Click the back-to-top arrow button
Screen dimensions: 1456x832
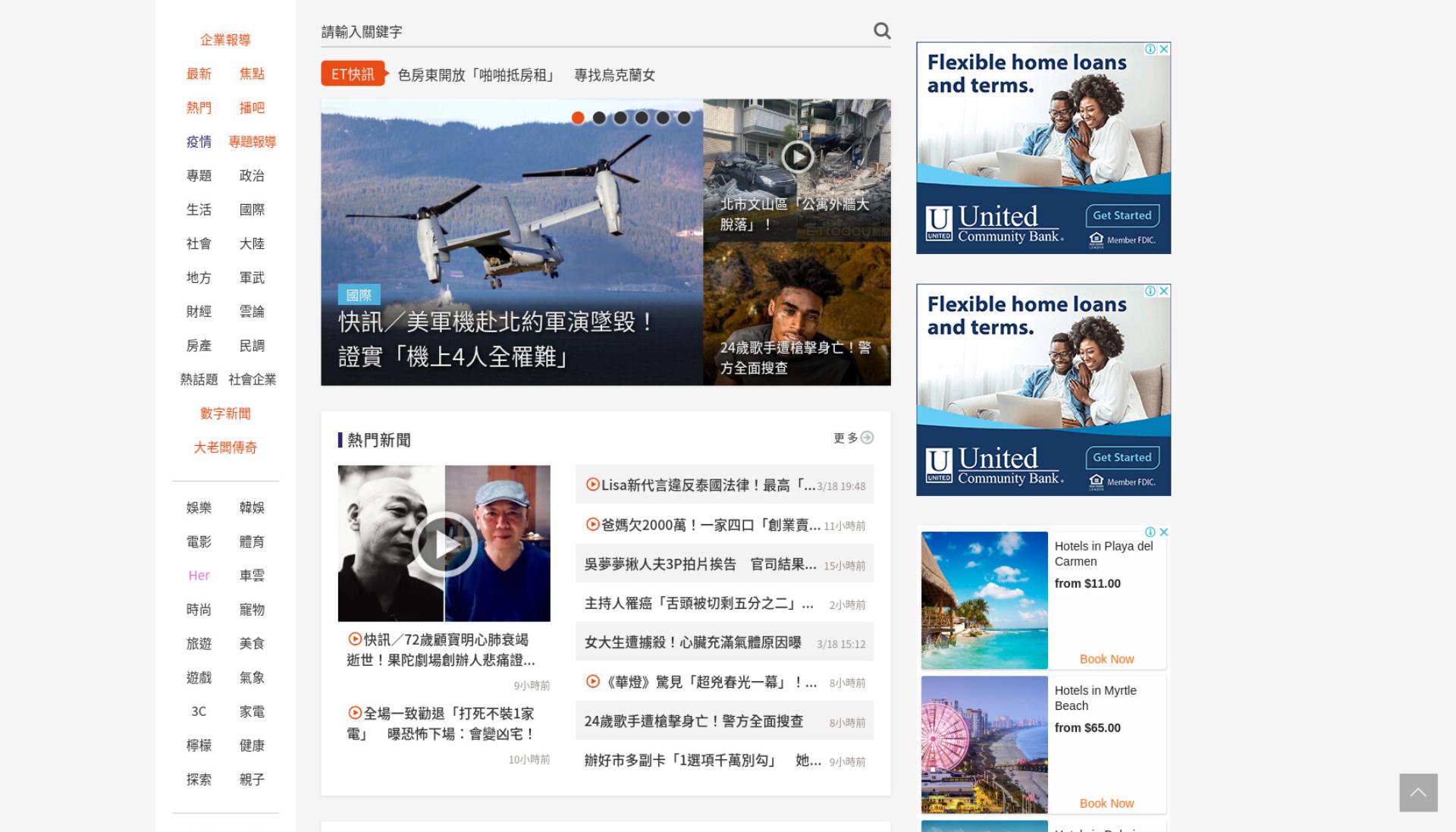click(1418, 793)
